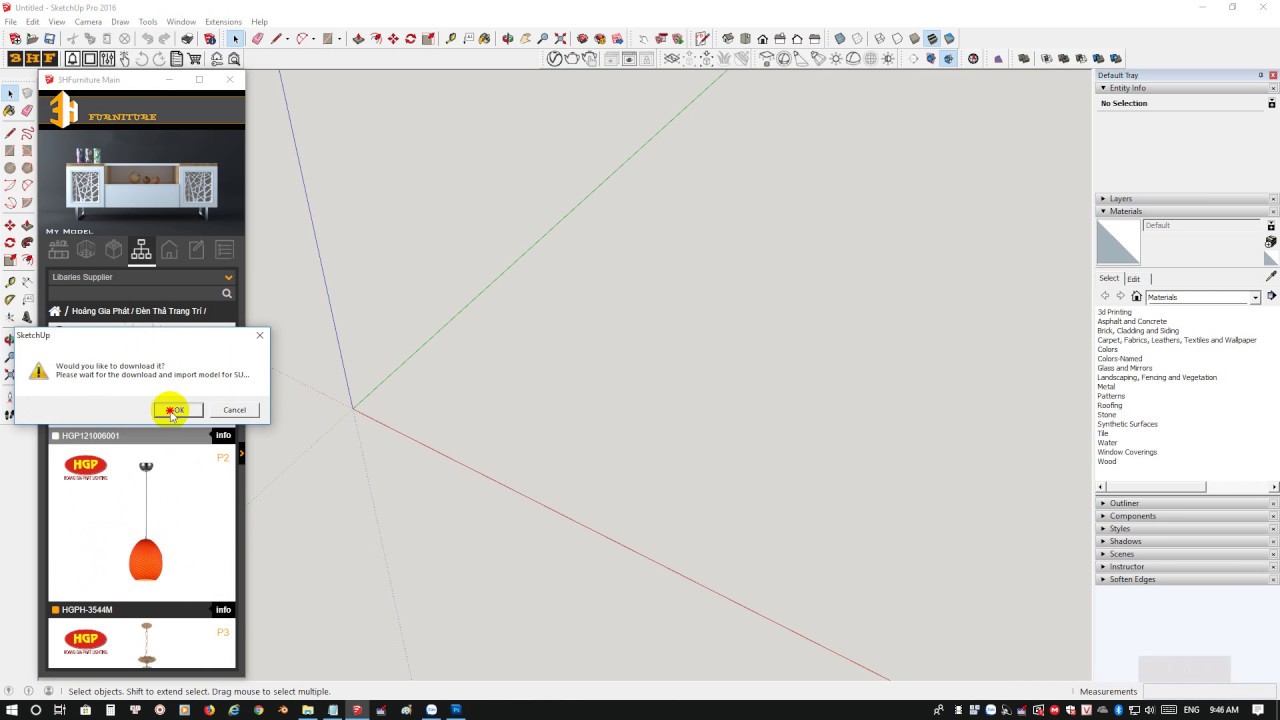Viewport: 1280px width, 720px height.
Task: Click the orange pendant lamp thumbnail
Action: coord(146,522)
